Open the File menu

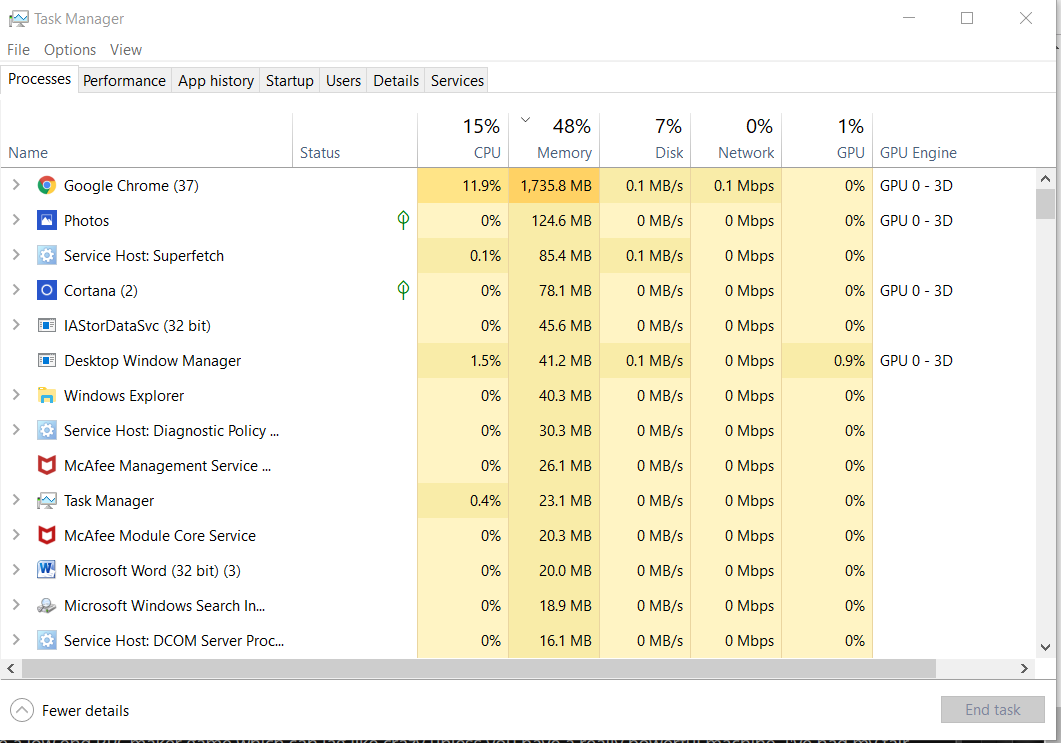point(18,50)
